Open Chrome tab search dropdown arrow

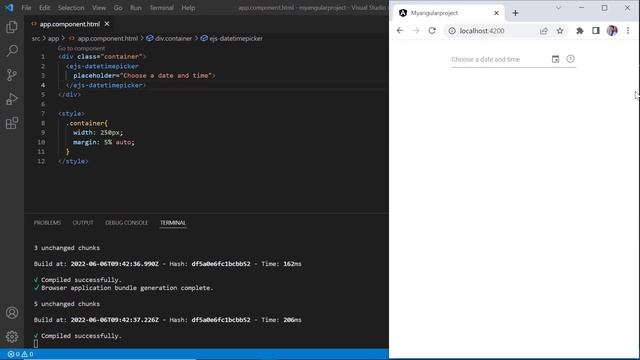[558, 8]
